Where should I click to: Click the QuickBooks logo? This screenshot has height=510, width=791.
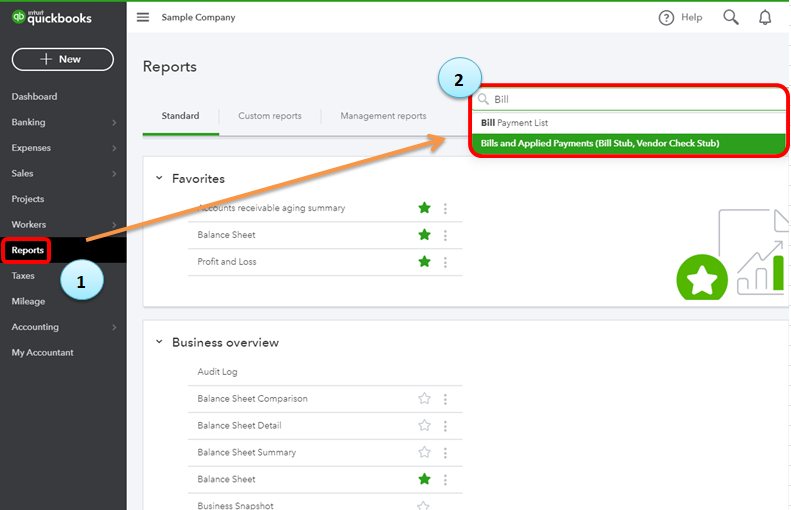(52, 17)
